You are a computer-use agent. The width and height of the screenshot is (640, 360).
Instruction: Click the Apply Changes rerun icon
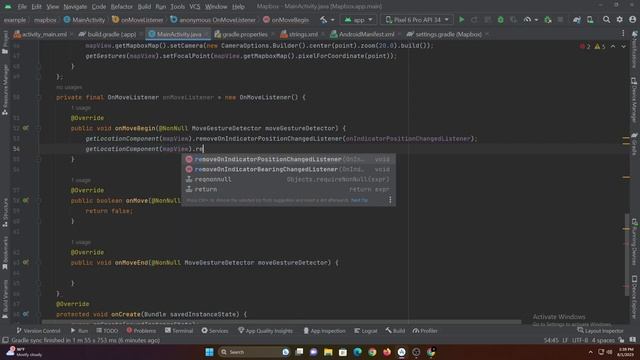pyautogui.click(x=474, y=20)
